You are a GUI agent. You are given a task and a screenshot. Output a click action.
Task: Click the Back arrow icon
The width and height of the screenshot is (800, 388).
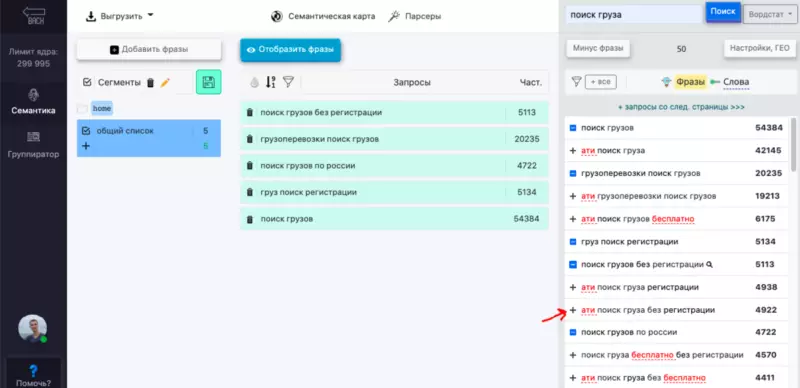(33, 16)
